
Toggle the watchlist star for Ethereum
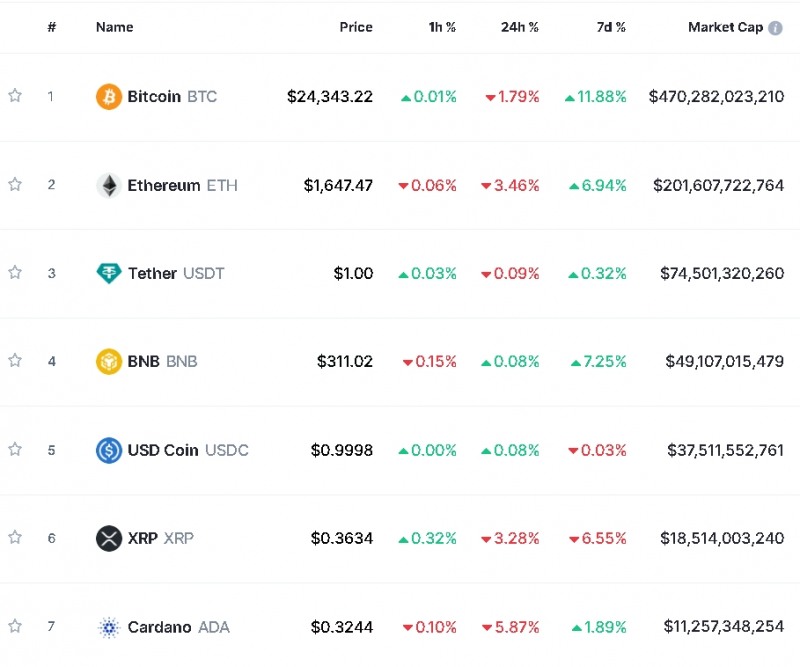(15, 184)
